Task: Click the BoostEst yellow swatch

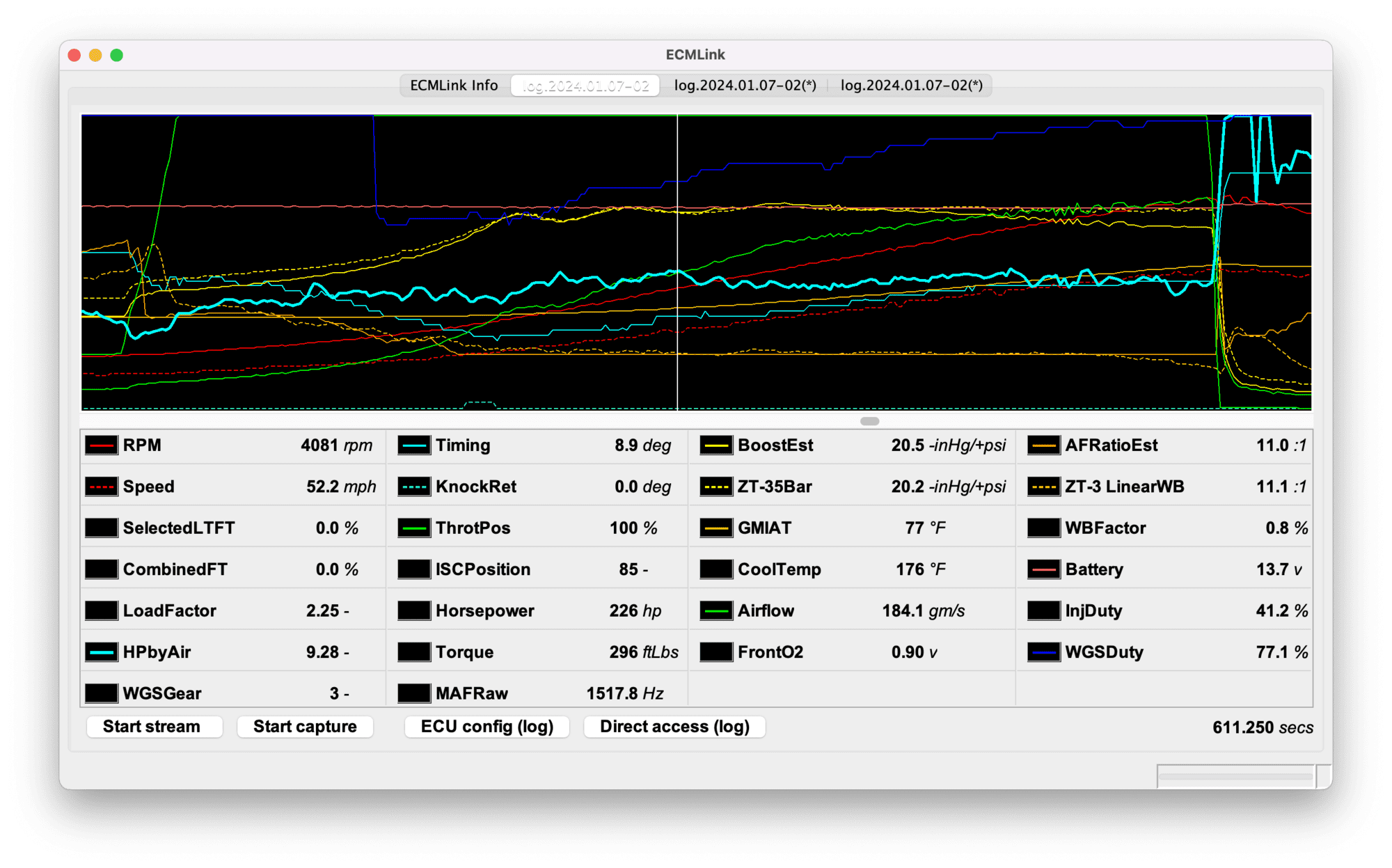Action: tap(716, 445)
